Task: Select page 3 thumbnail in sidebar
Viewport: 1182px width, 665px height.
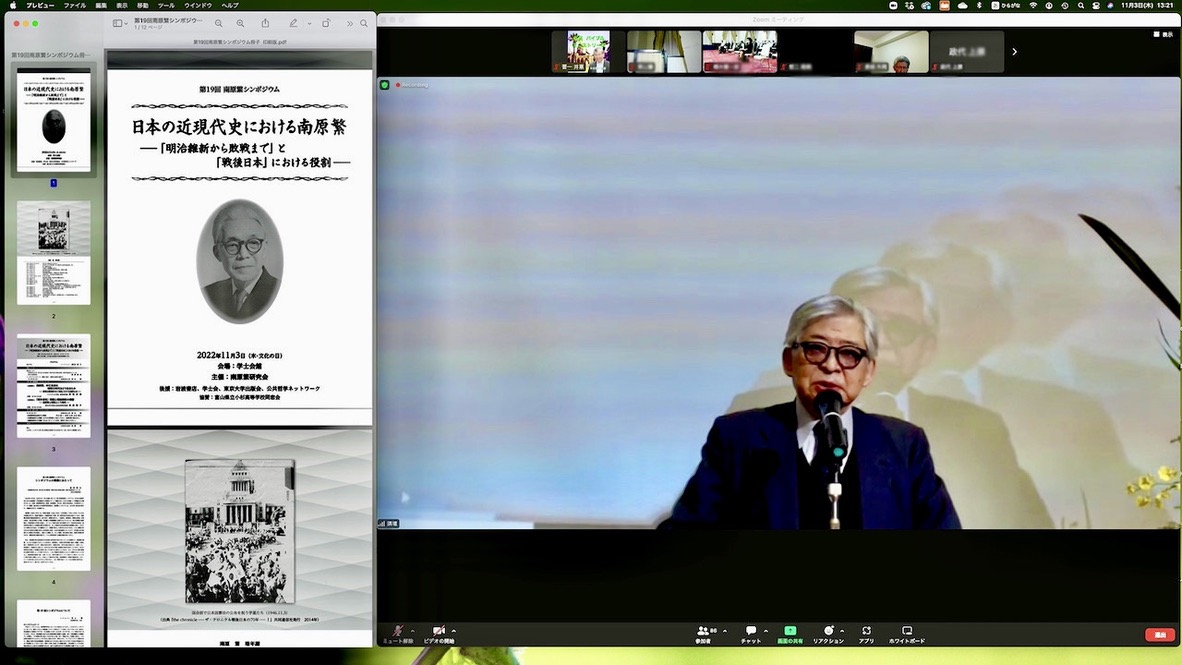Action: tap(54, 385)
